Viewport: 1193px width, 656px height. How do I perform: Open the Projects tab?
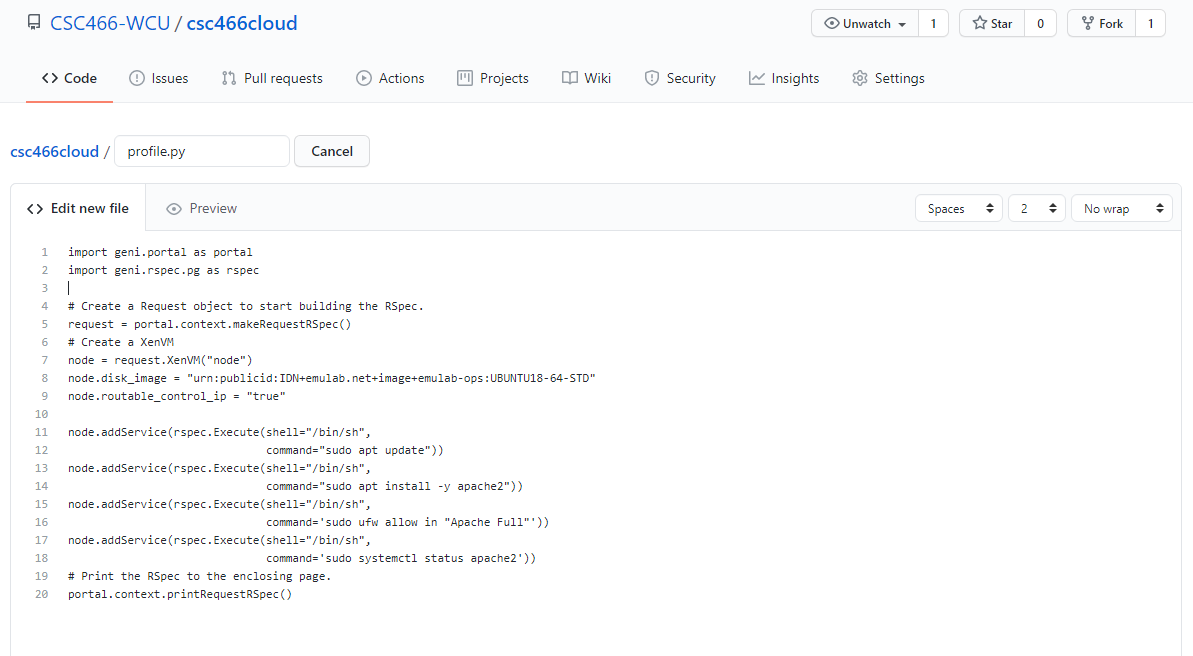[x=493, y=78]
